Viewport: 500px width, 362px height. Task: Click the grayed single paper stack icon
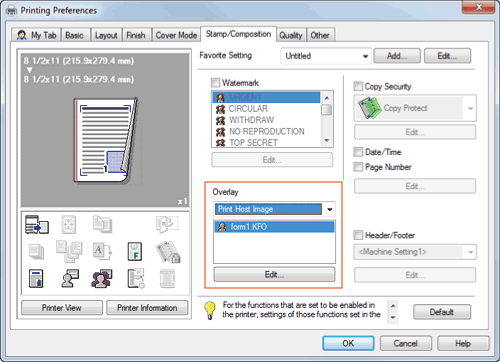(36, 251)
